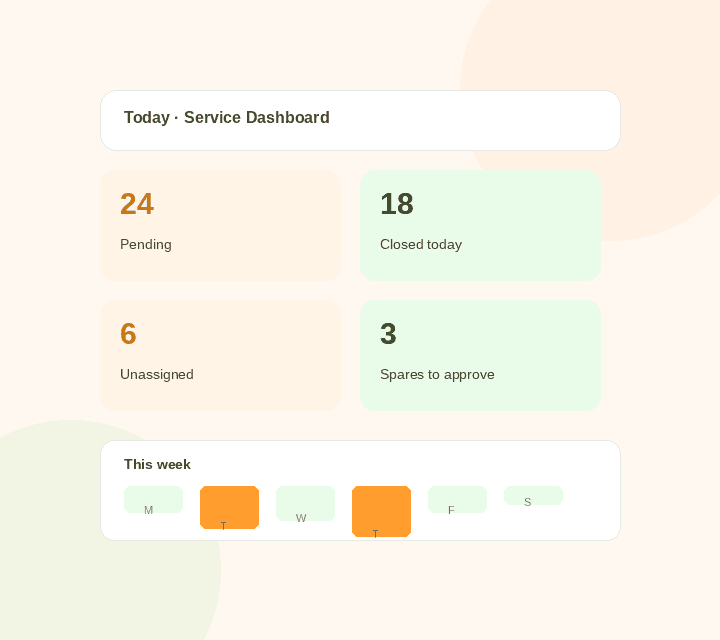Select the S bar in weekly chart

[x=534, y=495]
